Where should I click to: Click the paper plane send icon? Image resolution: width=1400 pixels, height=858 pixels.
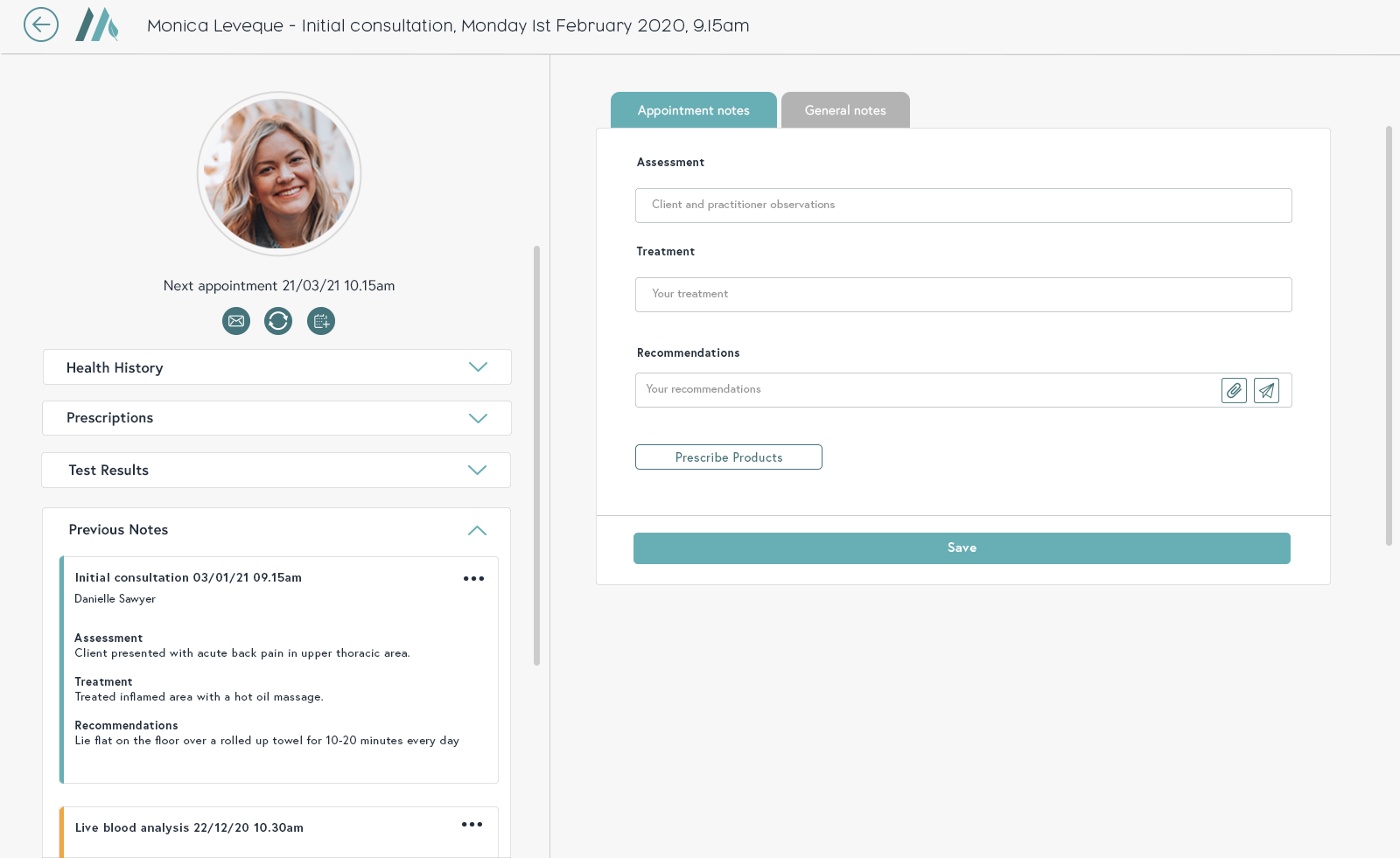[x=1266, y=390]
